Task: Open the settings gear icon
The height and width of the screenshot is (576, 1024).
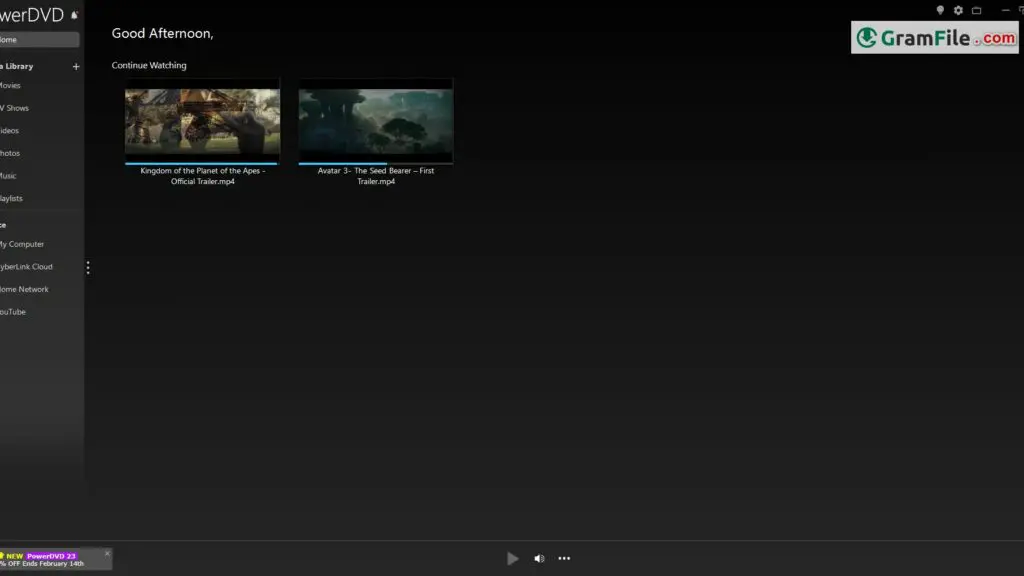Action: tap(958, 10)
